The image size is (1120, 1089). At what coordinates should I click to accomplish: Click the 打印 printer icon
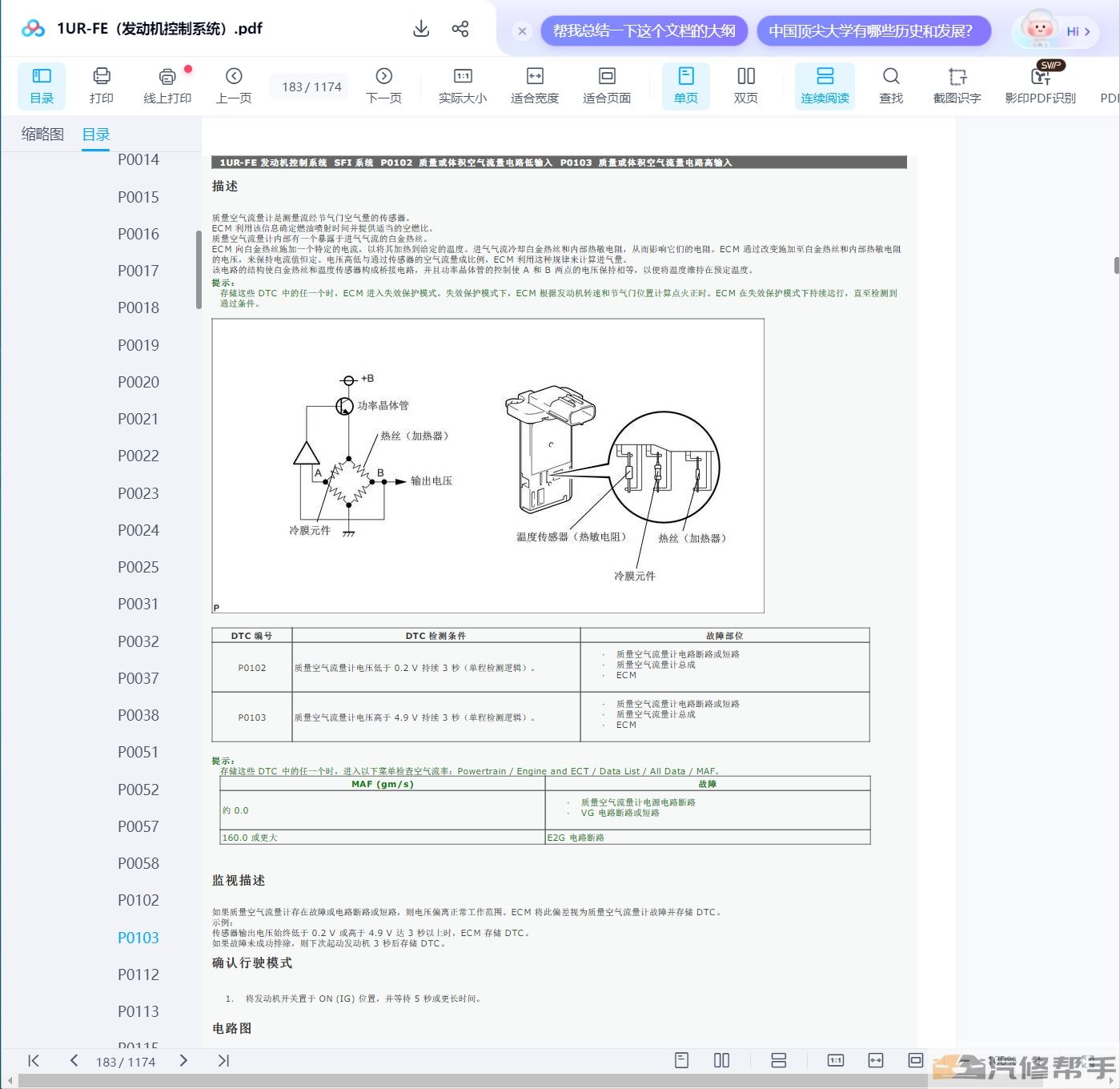102,86
